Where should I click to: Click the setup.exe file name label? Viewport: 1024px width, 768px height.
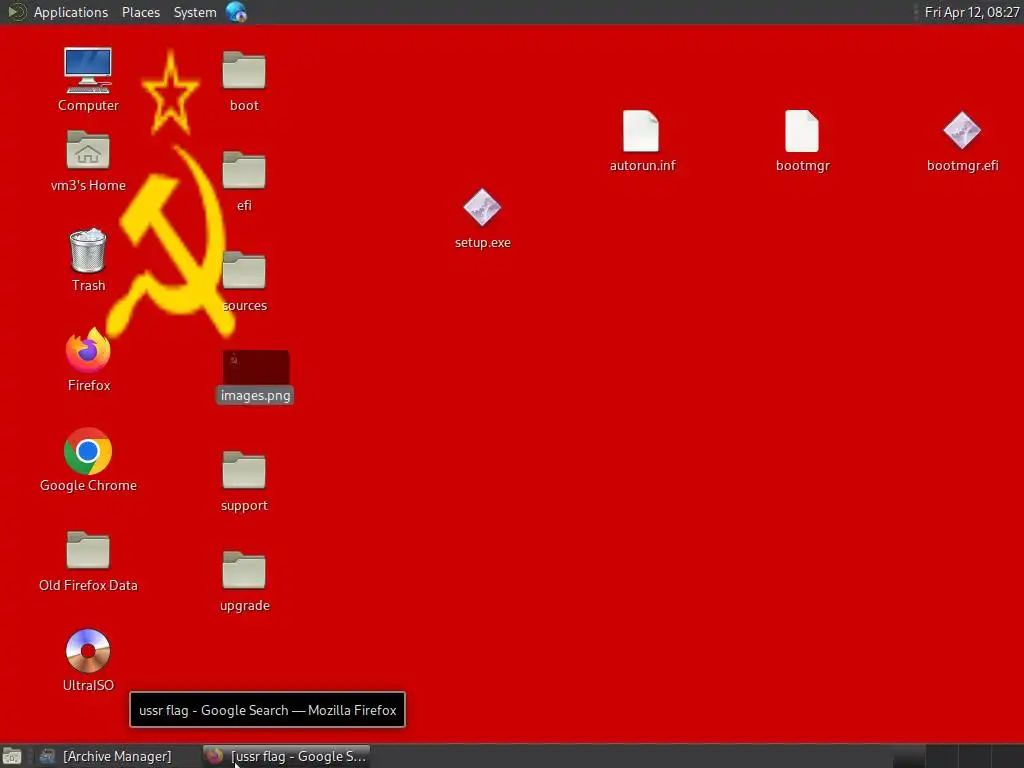(483, 242)
